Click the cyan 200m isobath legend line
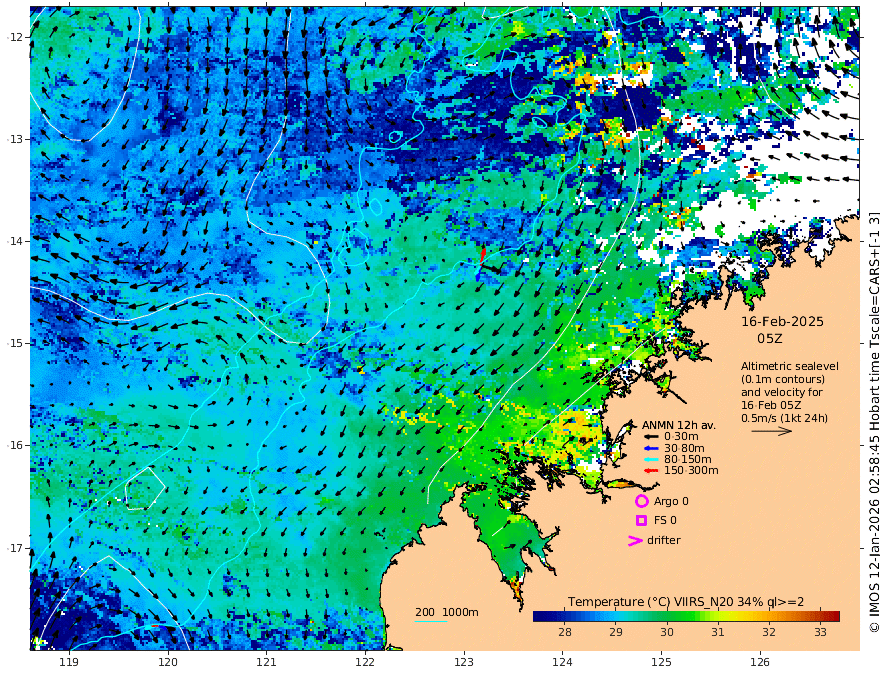 click(x=431, y=621)
